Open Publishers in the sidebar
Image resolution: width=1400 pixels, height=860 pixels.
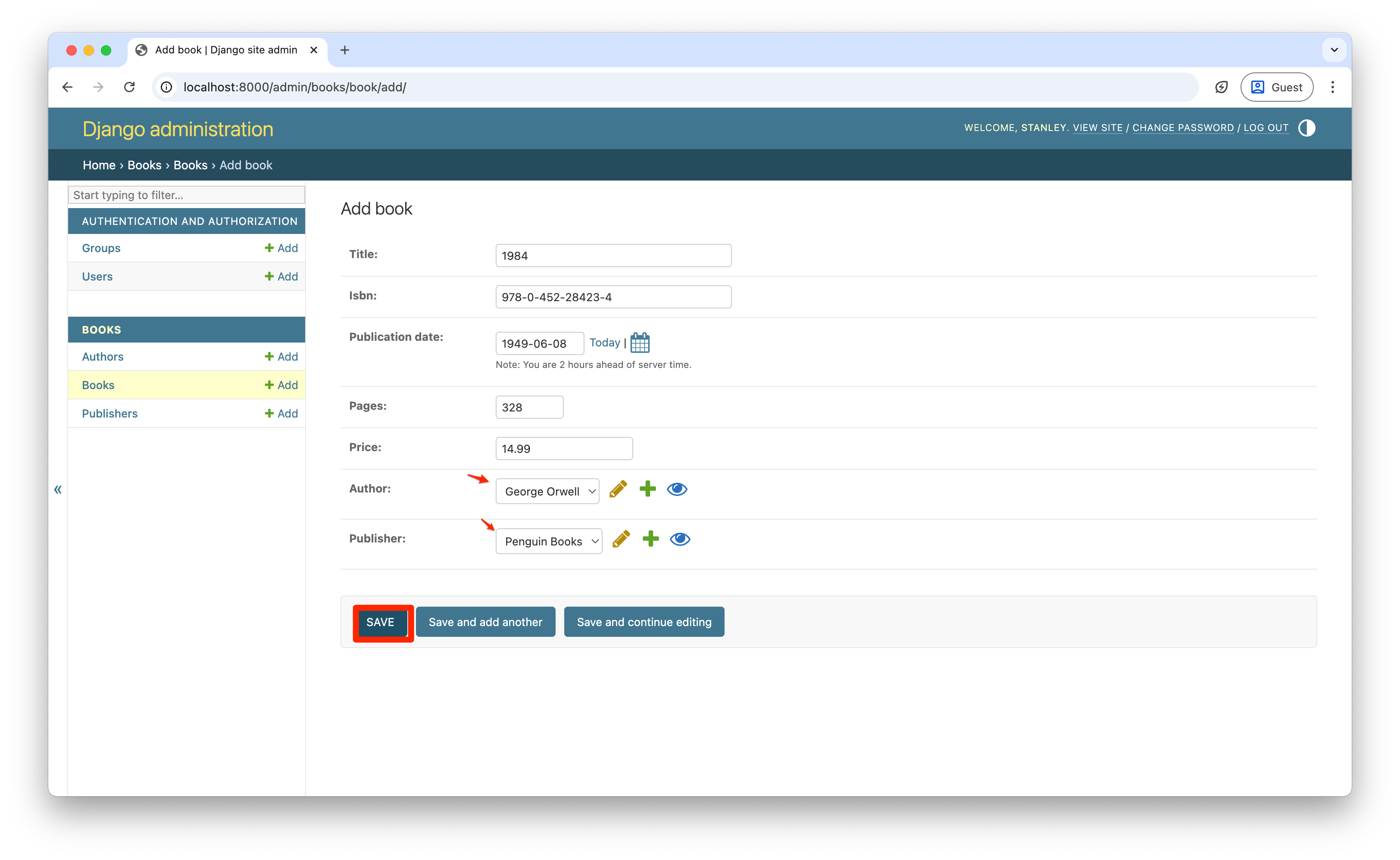(x=110, y=414)
